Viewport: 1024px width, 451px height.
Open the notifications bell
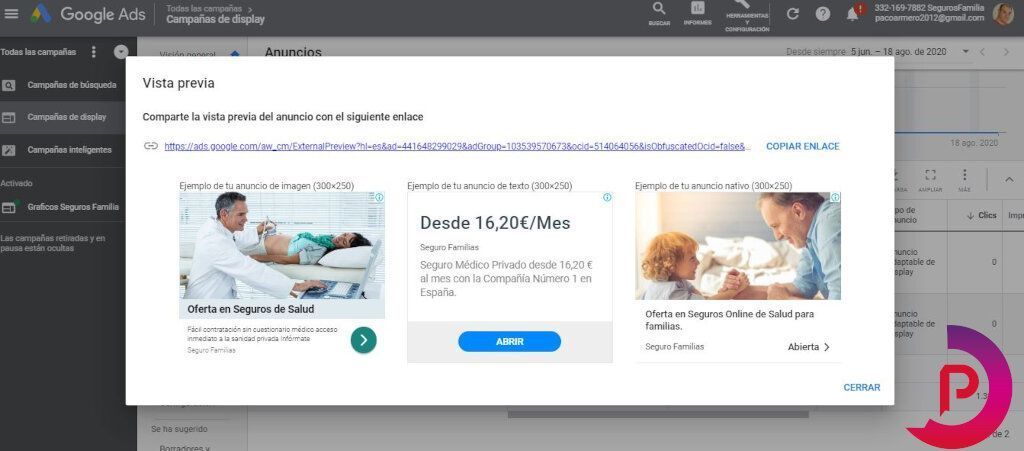[x=854, y=14]
